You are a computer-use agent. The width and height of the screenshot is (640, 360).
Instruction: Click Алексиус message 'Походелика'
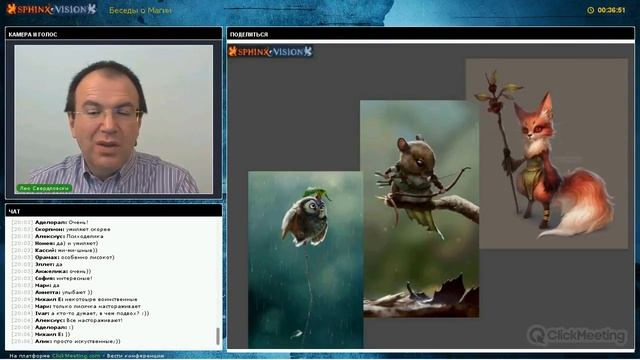tap(58, 236)
